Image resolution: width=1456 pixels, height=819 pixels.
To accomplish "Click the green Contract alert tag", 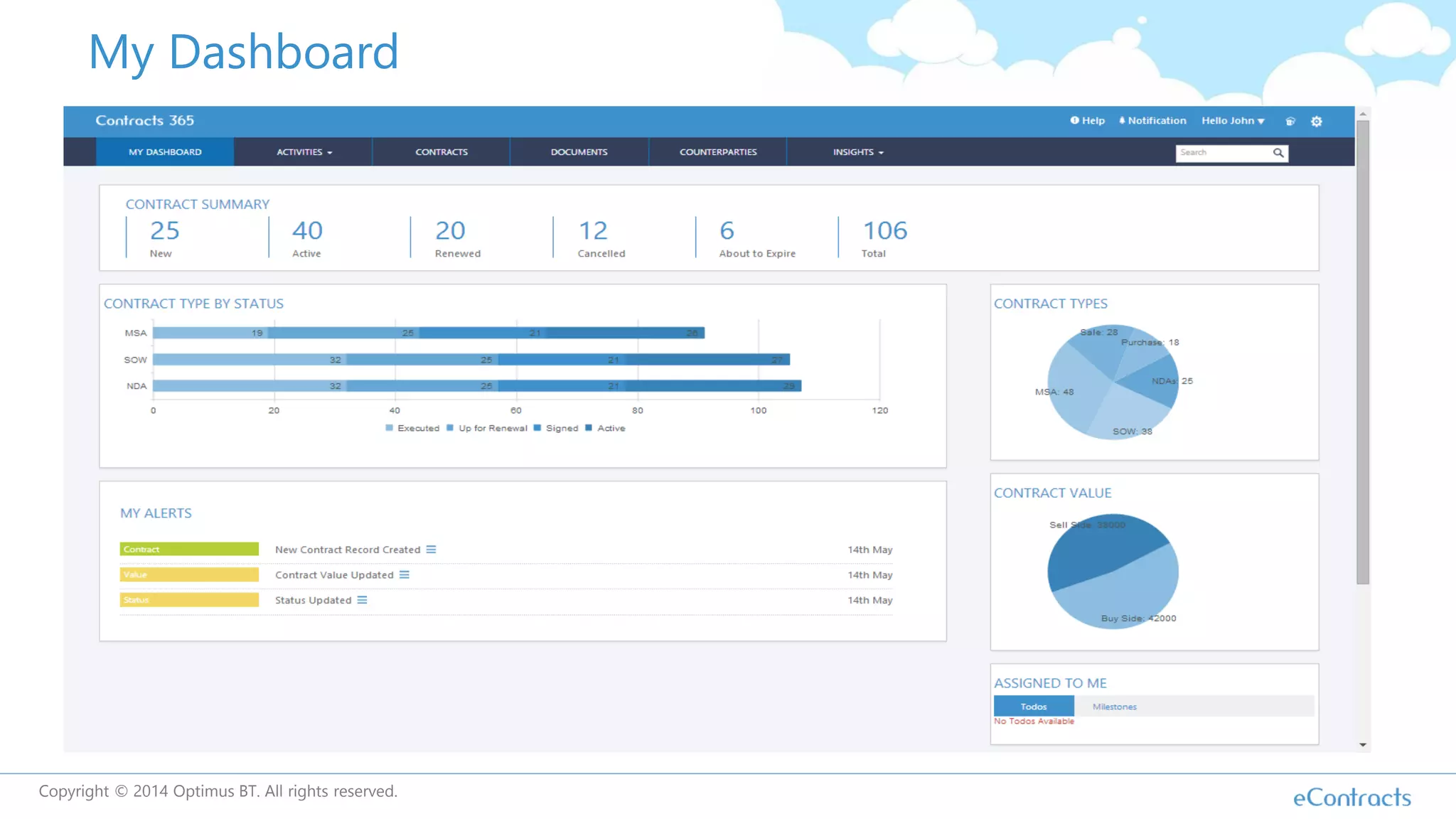I will click(189, 550).
